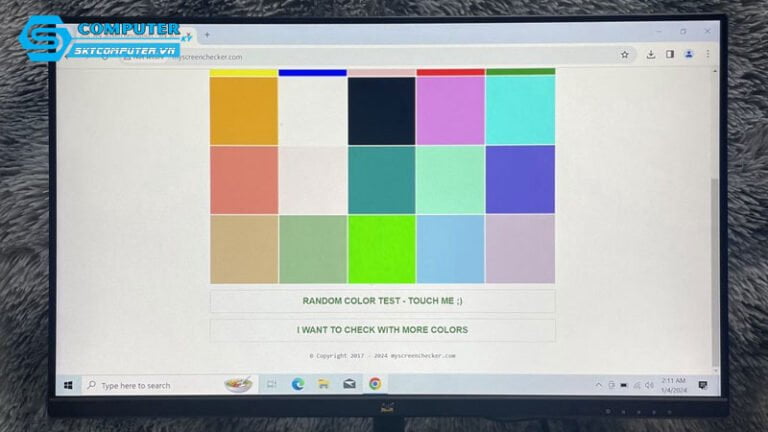Viewport: 768px width, 432px height.
Task: Open the Chrome downloads icon
Action: (x=651, y=55)
